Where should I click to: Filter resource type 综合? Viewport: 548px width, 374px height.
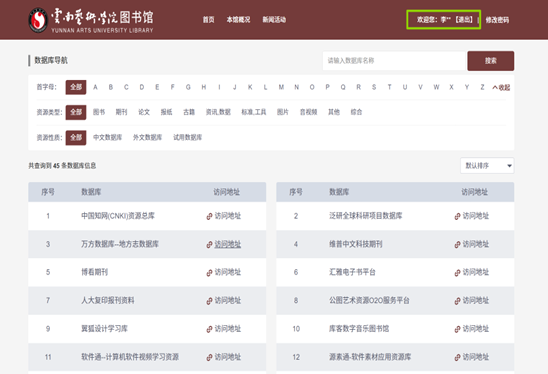tap(356, 112)
